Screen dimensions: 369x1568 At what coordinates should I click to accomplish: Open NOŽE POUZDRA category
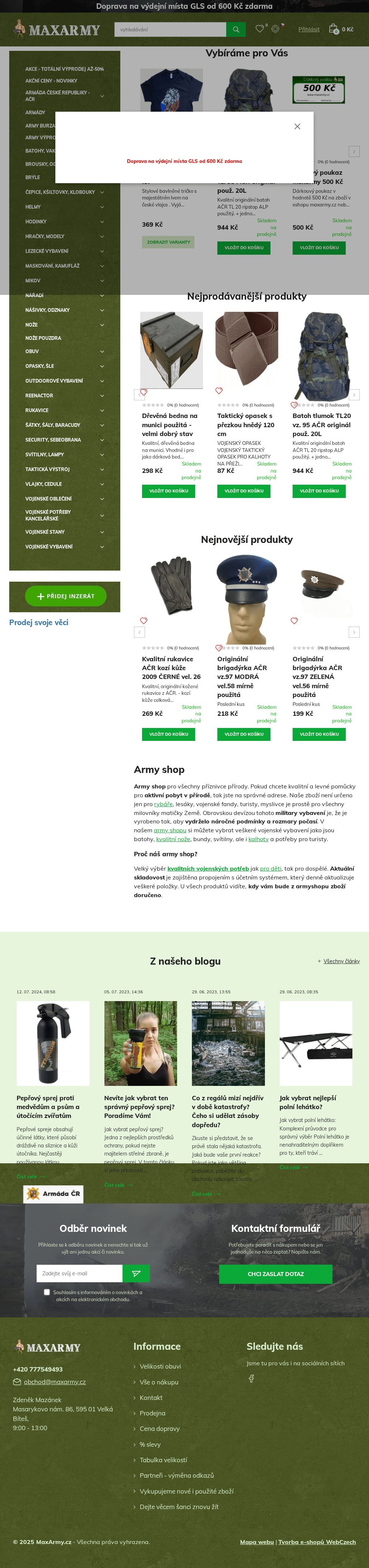point(43,338)
